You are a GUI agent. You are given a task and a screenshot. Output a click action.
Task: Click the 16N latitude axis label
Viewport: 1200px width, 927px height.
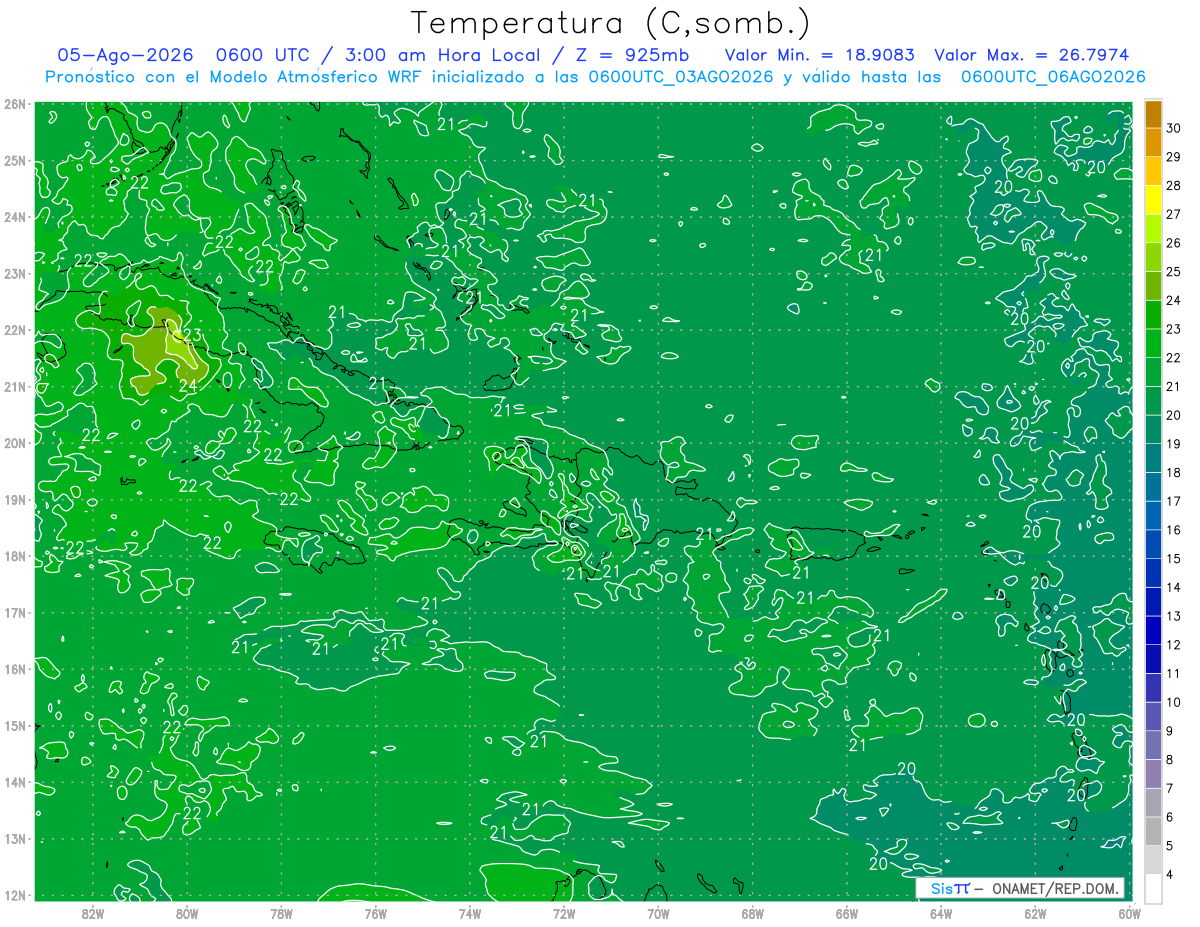15,669
